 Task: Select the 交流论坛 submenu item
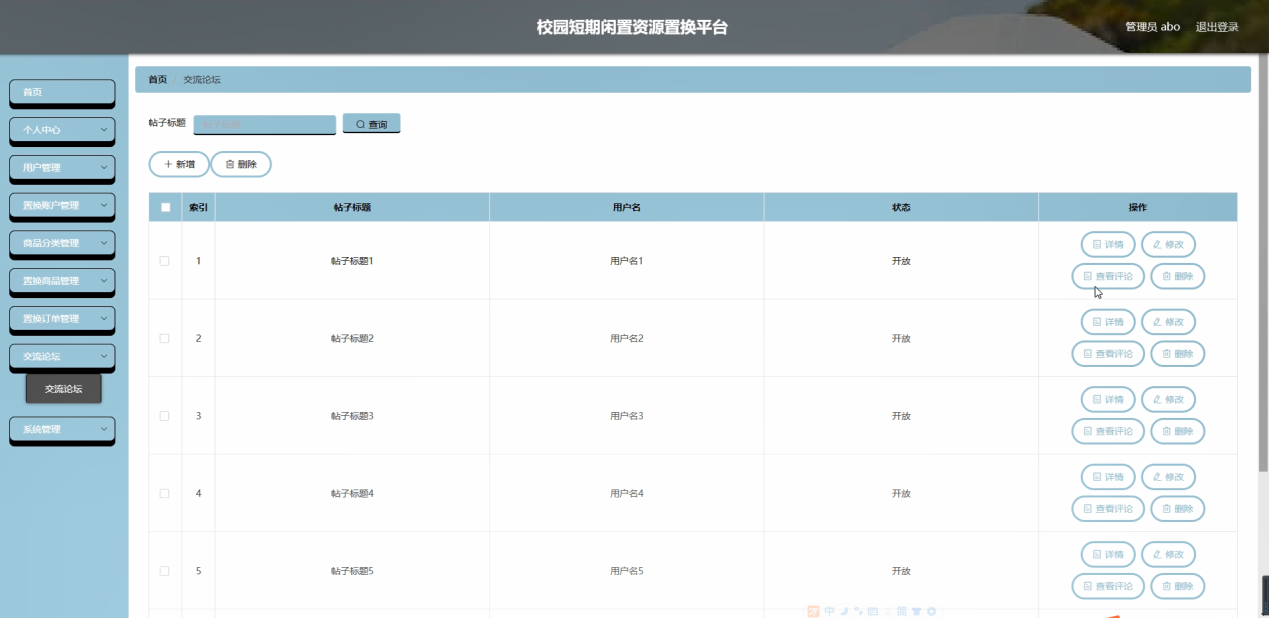[64, 389]
